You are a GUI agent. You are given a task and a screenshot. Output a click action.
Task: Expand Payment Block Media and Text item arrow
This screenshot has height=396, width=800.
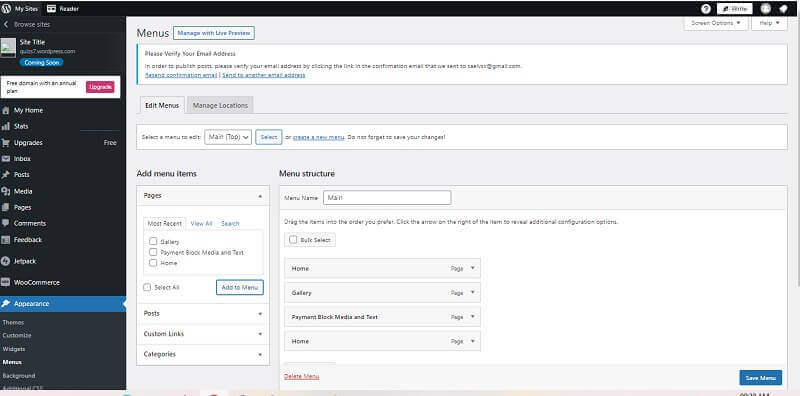(472, 316)
